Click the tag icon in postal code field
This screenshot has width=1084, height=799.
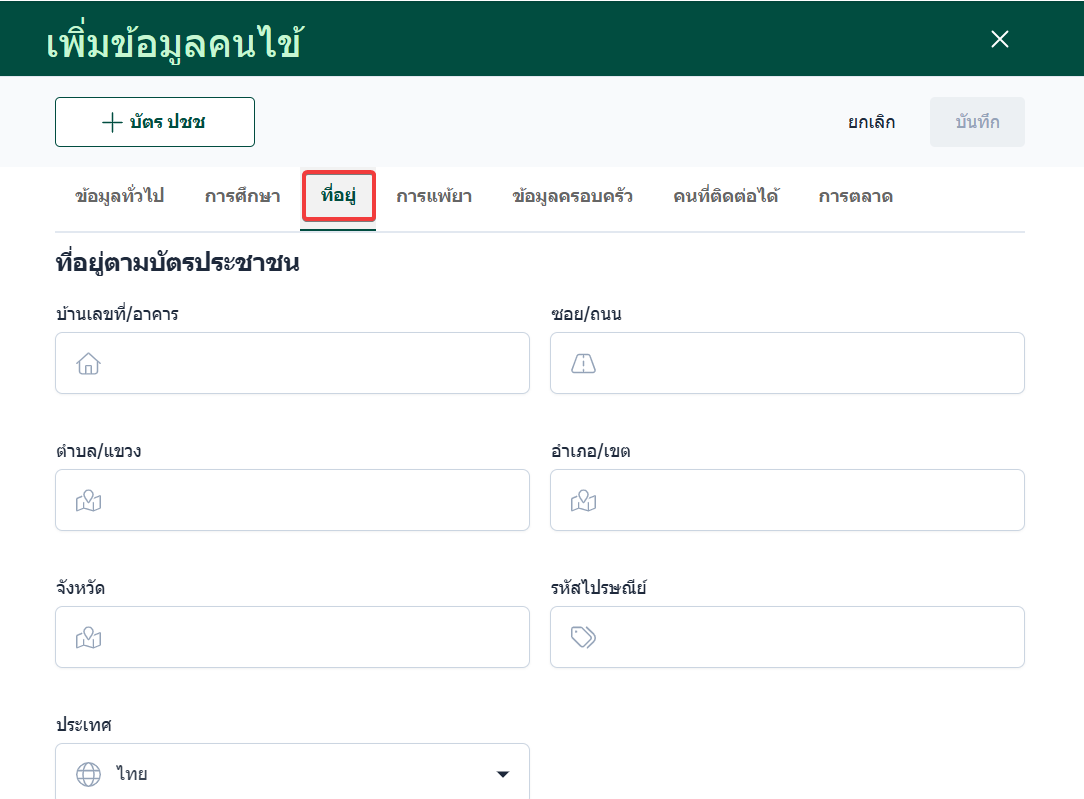coord(583,638)
